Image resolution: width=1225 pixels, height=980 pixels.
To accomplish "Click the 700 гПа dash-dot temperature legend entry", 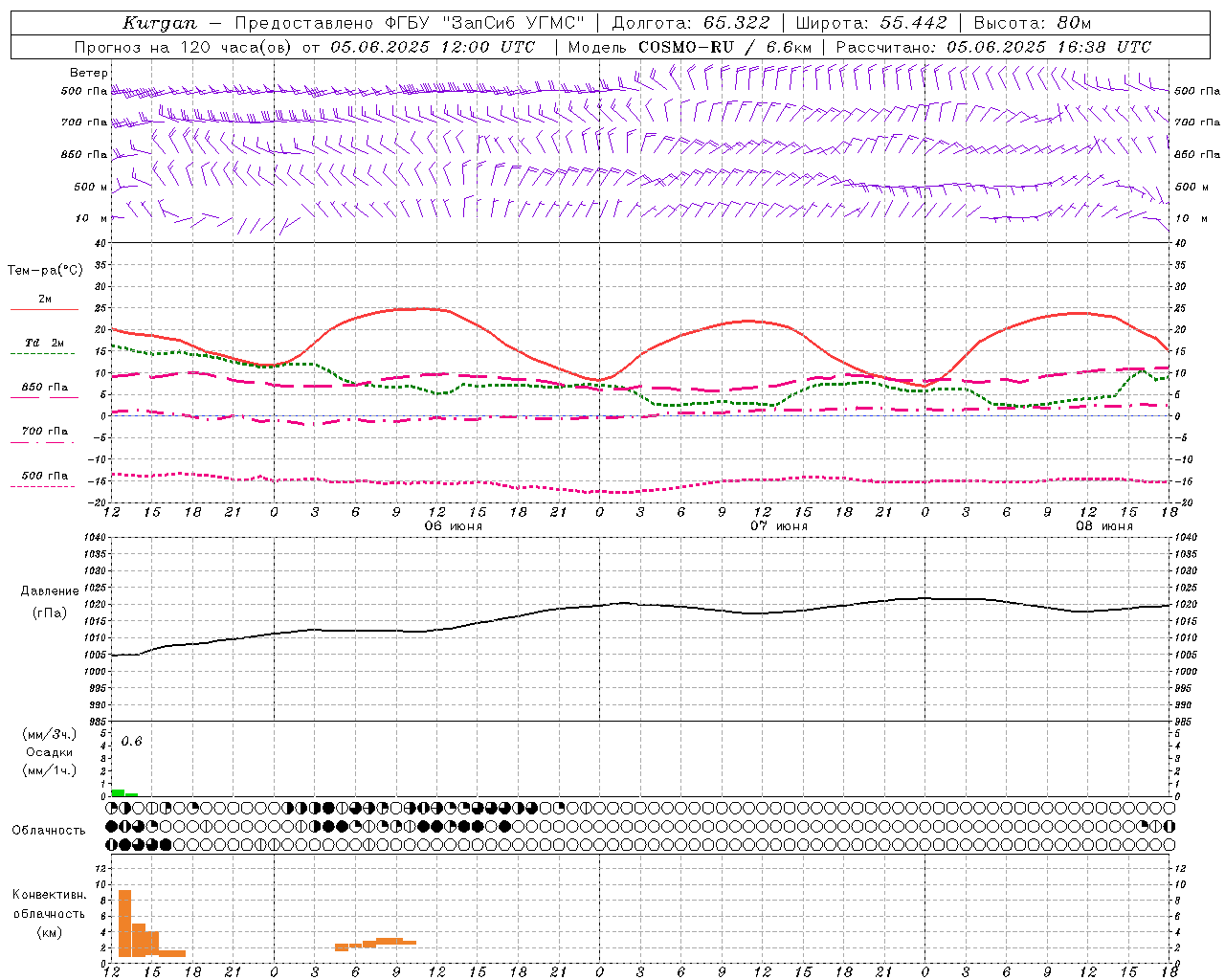I will tap(44, 431).
